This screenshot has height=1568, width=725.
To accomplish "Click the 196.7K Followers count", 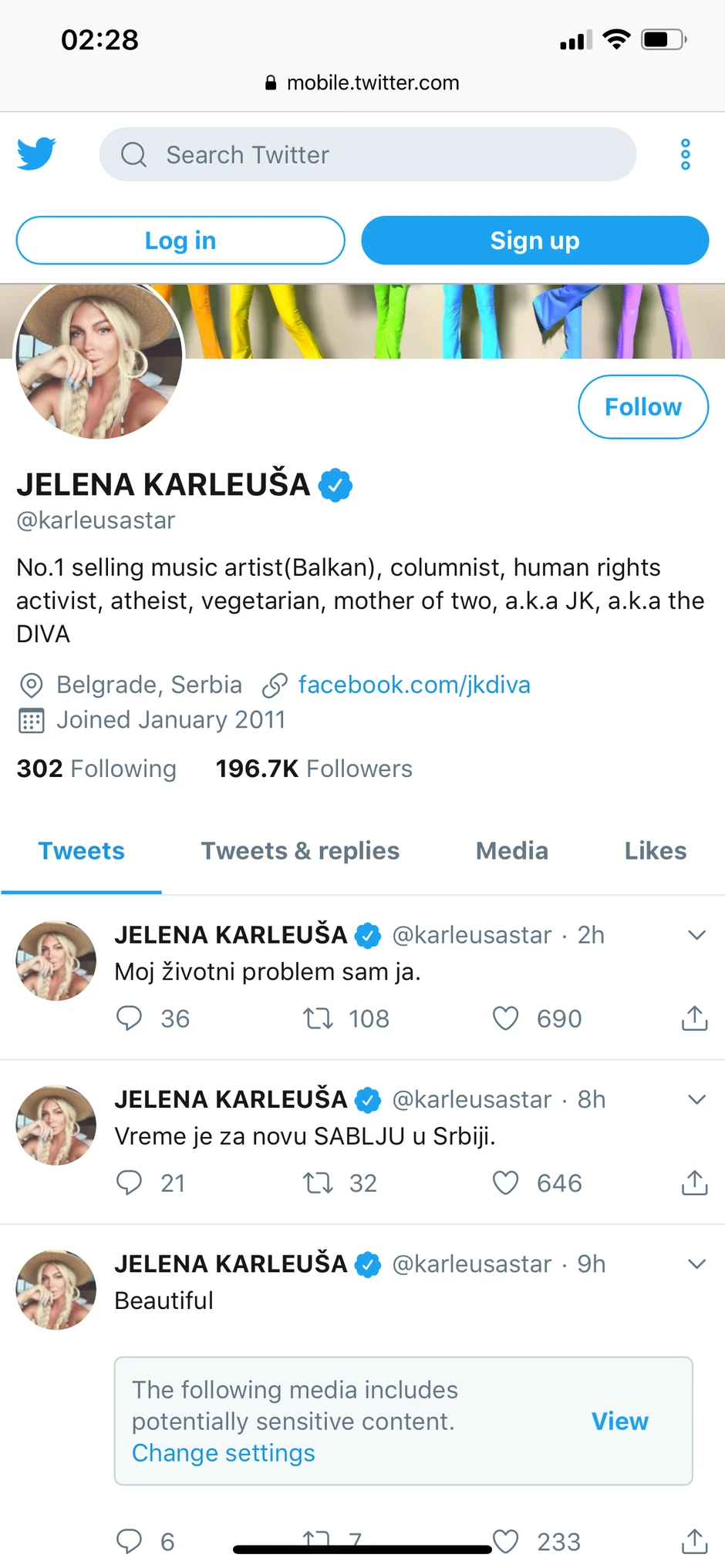I will [313, 768].
